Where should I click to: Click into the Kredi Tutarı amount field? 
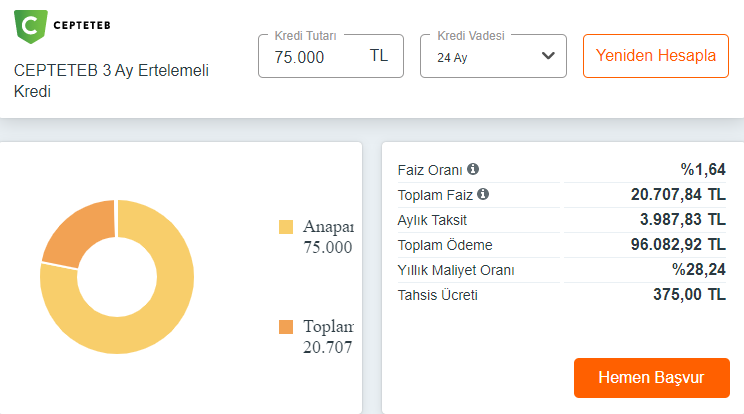click(331, 56)
